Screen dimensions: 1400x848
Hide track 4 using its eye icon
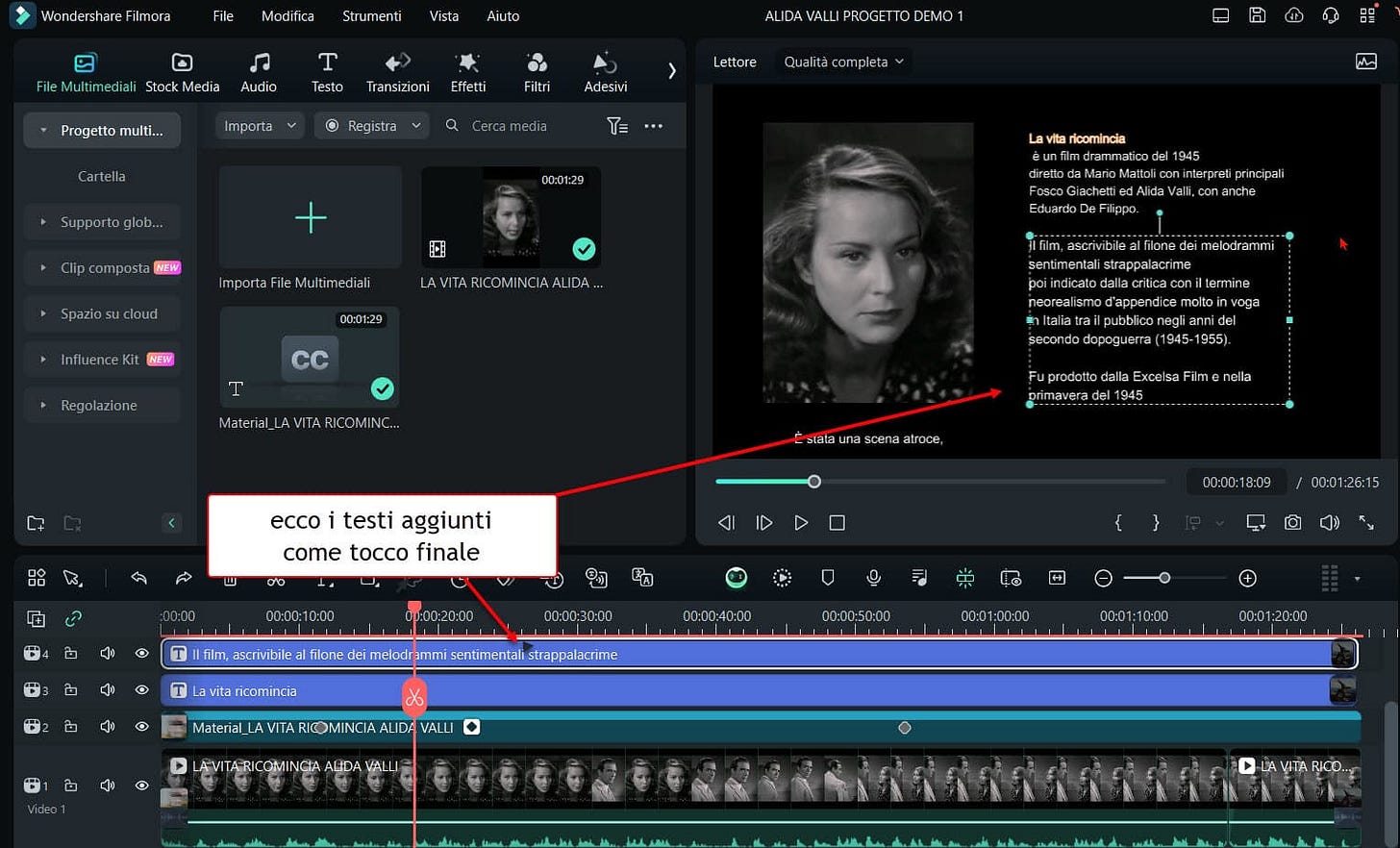[141, 654]
